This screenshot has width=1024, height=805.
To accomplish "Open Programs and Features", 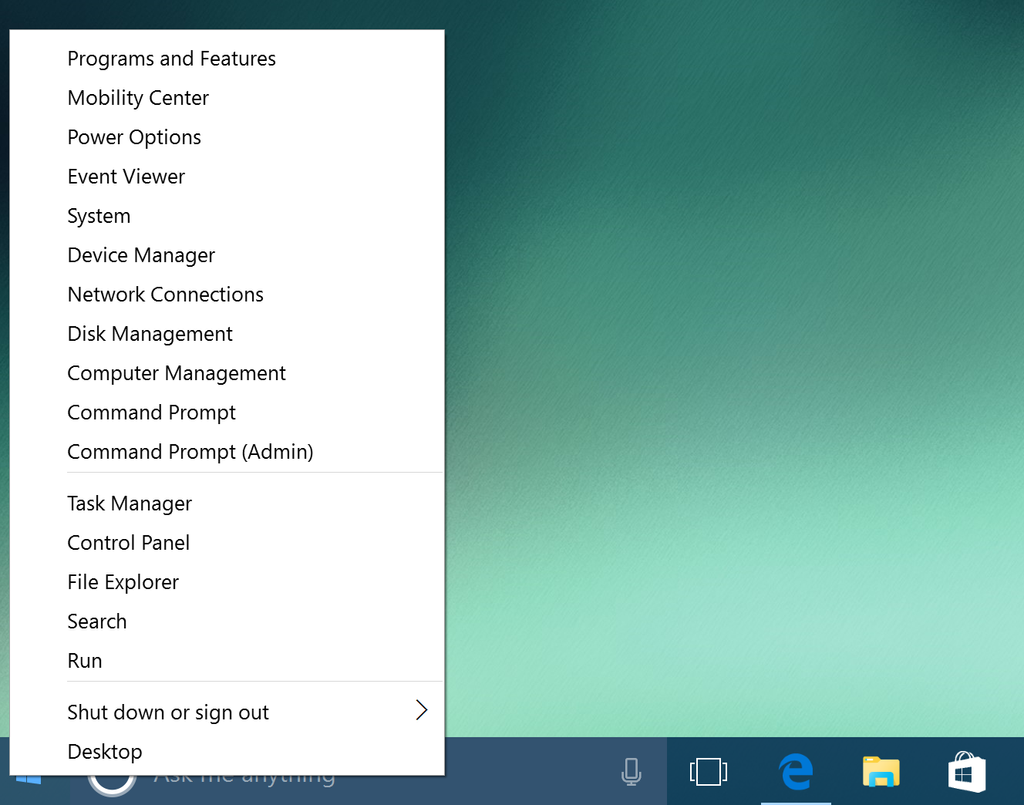I will [171, 58].
